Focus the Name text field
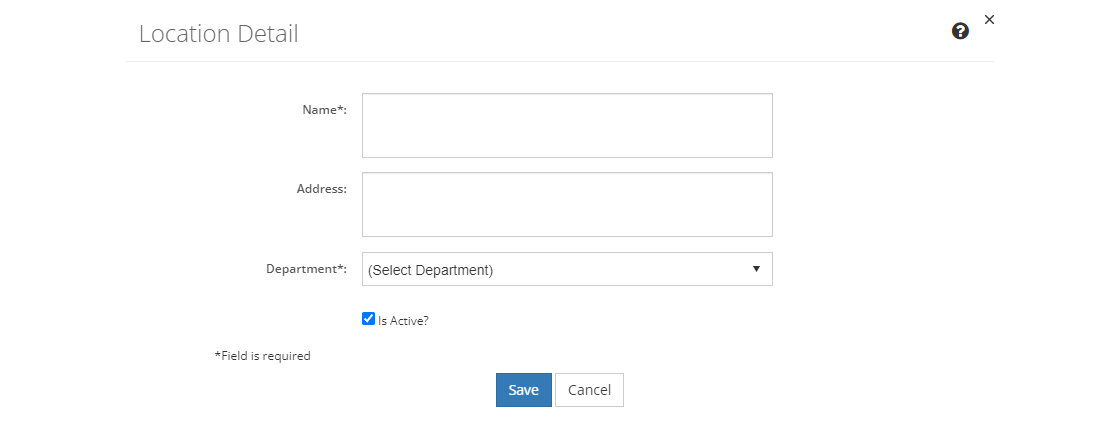 click(567, 125)
